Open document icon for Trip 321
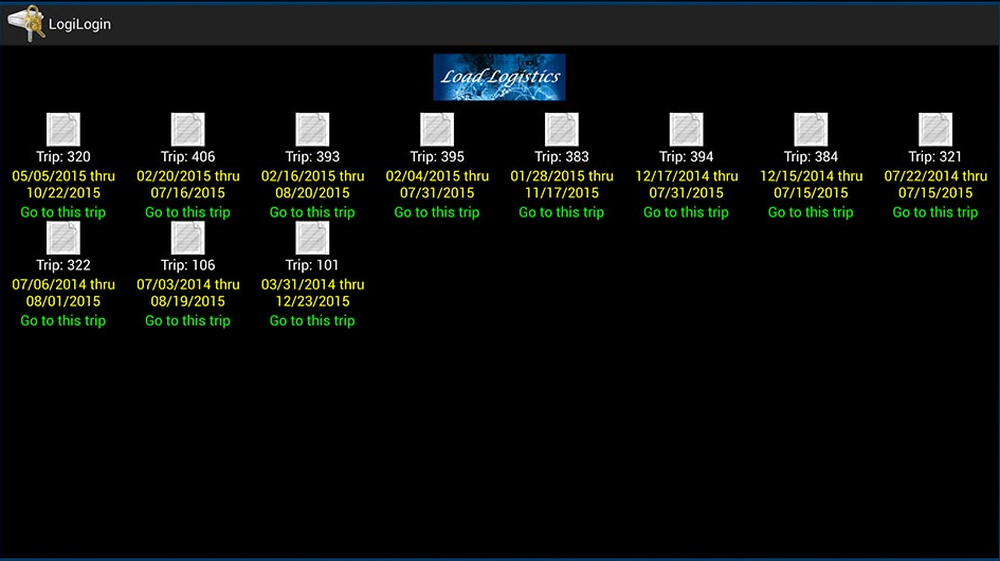Viewport: 1000px width, 561px height. click(935, 129)
